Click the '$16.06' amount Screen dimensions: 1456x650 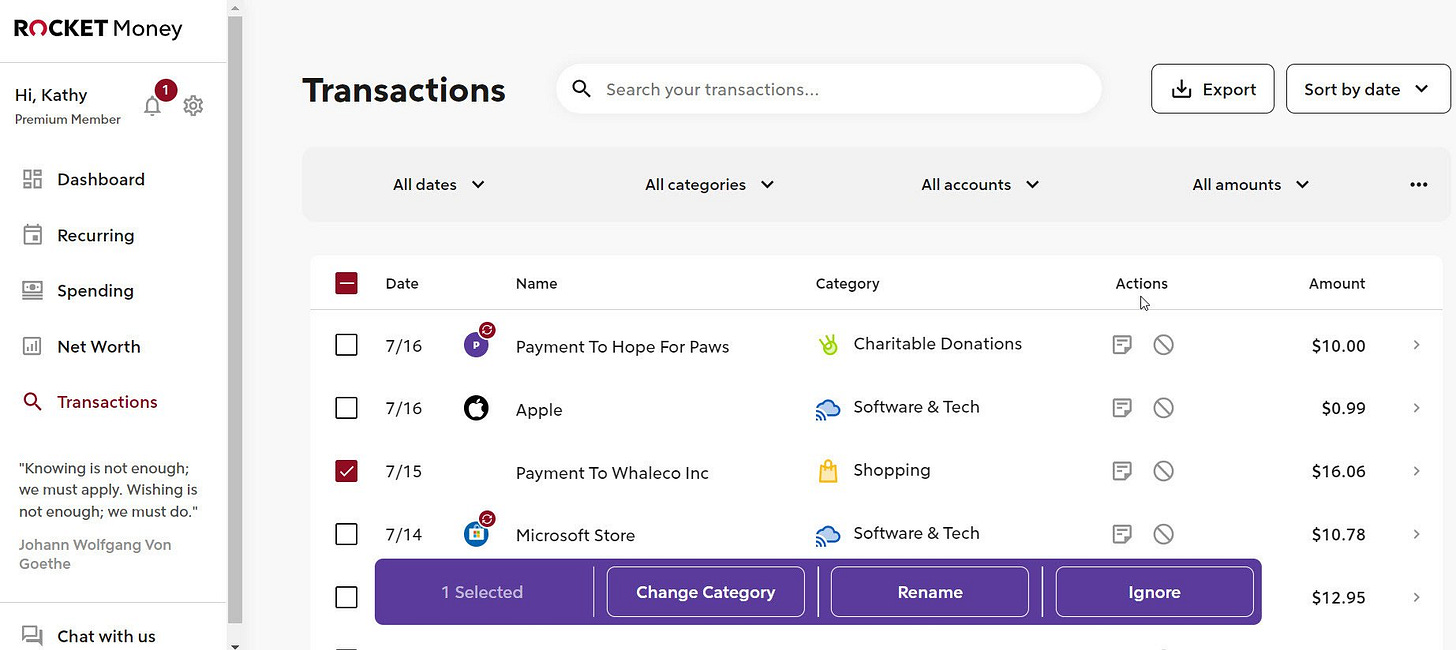tap(1338, 472)
